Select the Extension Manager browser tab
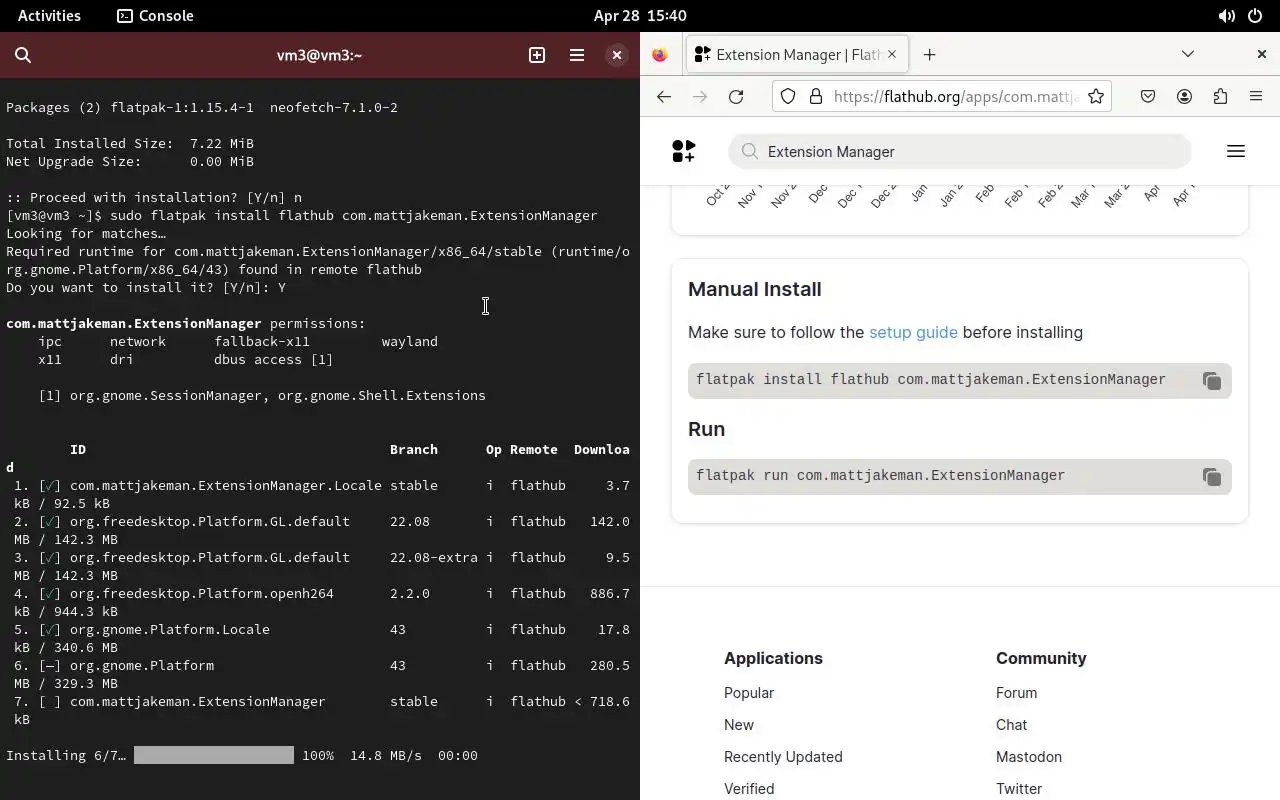The image size is (1280, 800). point(796,55)
